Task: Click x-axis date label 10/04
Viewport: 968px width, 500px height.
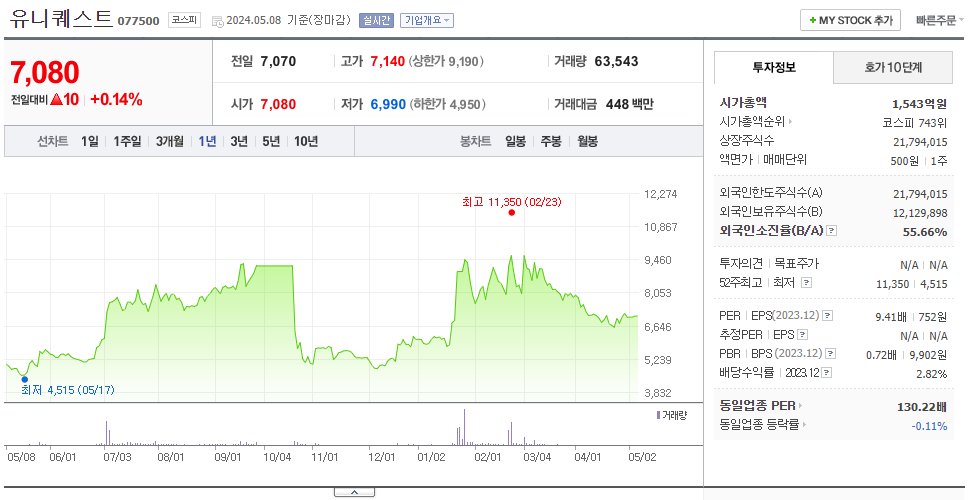Action: click(277, 457)
